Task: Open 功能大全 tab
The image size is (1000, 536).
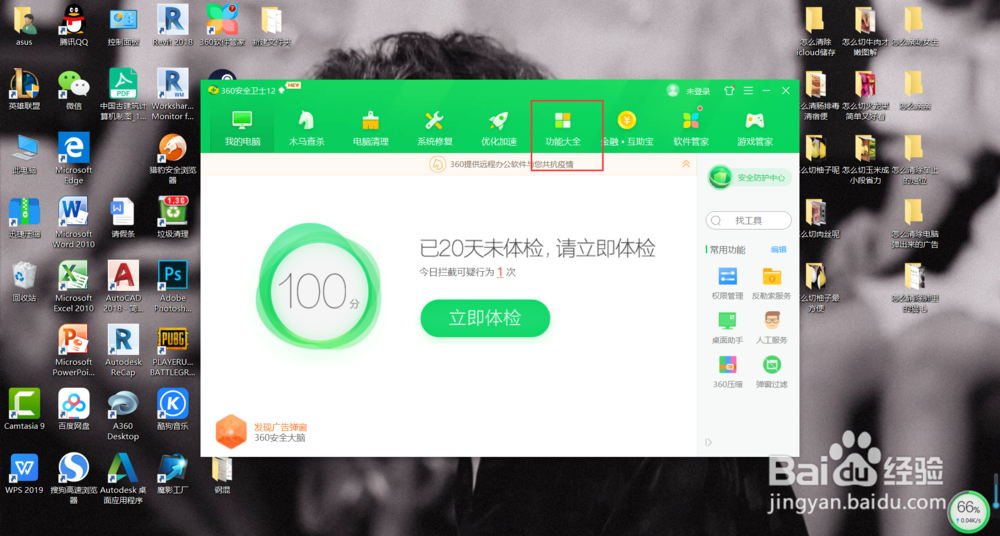Action: [563, 128]
